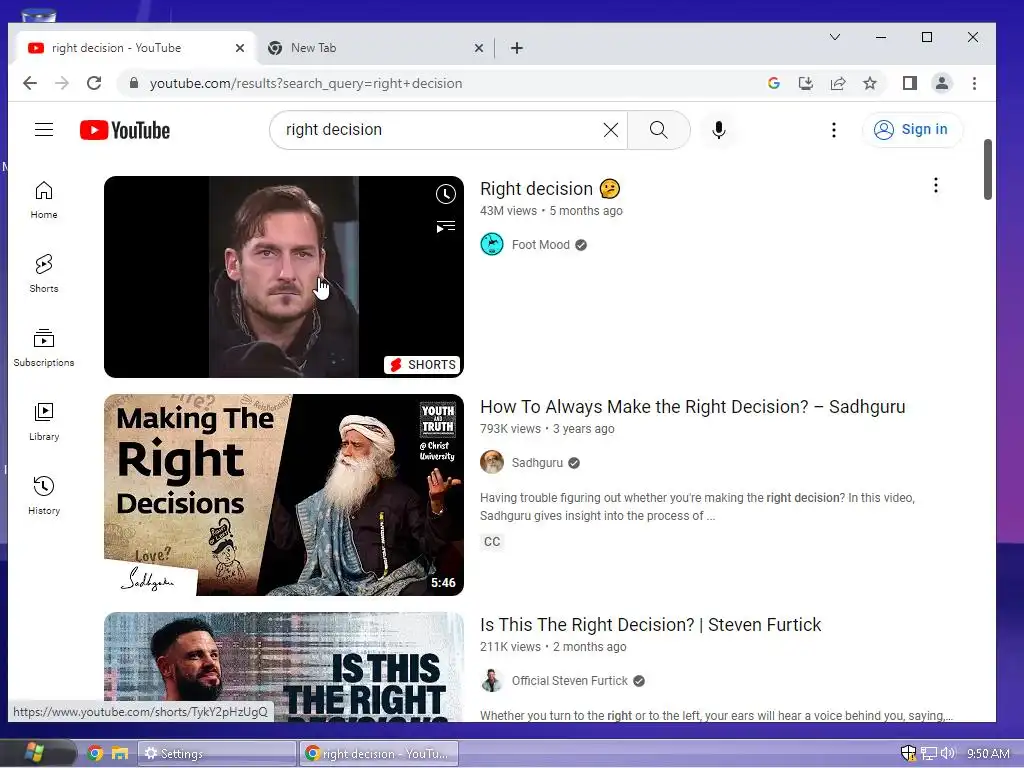The image size is (1024, 768).
Task: Open File Explorer from taskbar
Action: click(120, 754)
